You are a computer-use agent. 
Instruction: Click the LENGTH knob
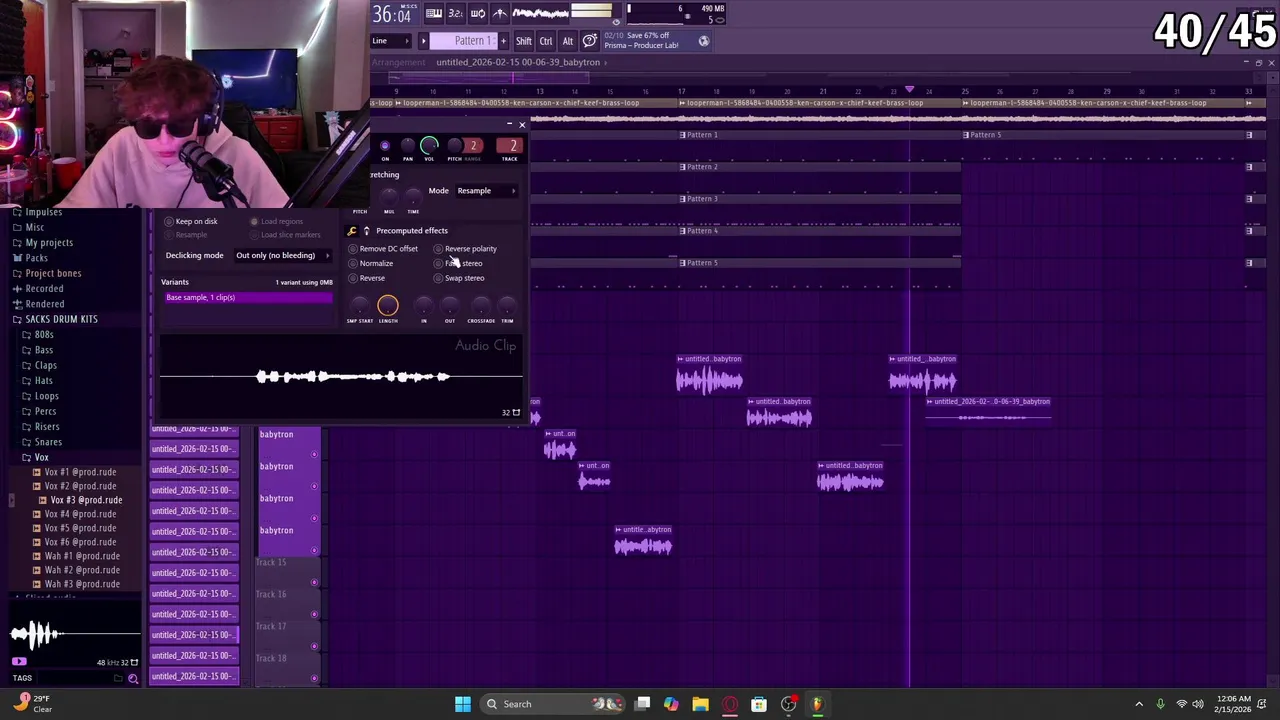[388, 306]
